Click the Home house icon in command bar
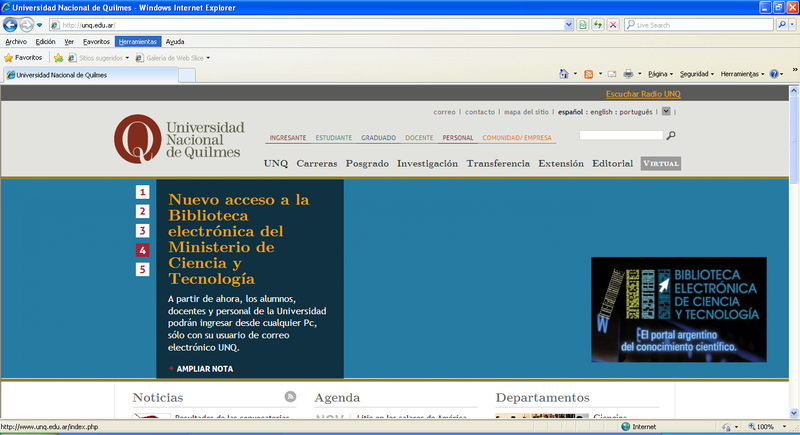The image size is (800, 435). coord(564,74)
